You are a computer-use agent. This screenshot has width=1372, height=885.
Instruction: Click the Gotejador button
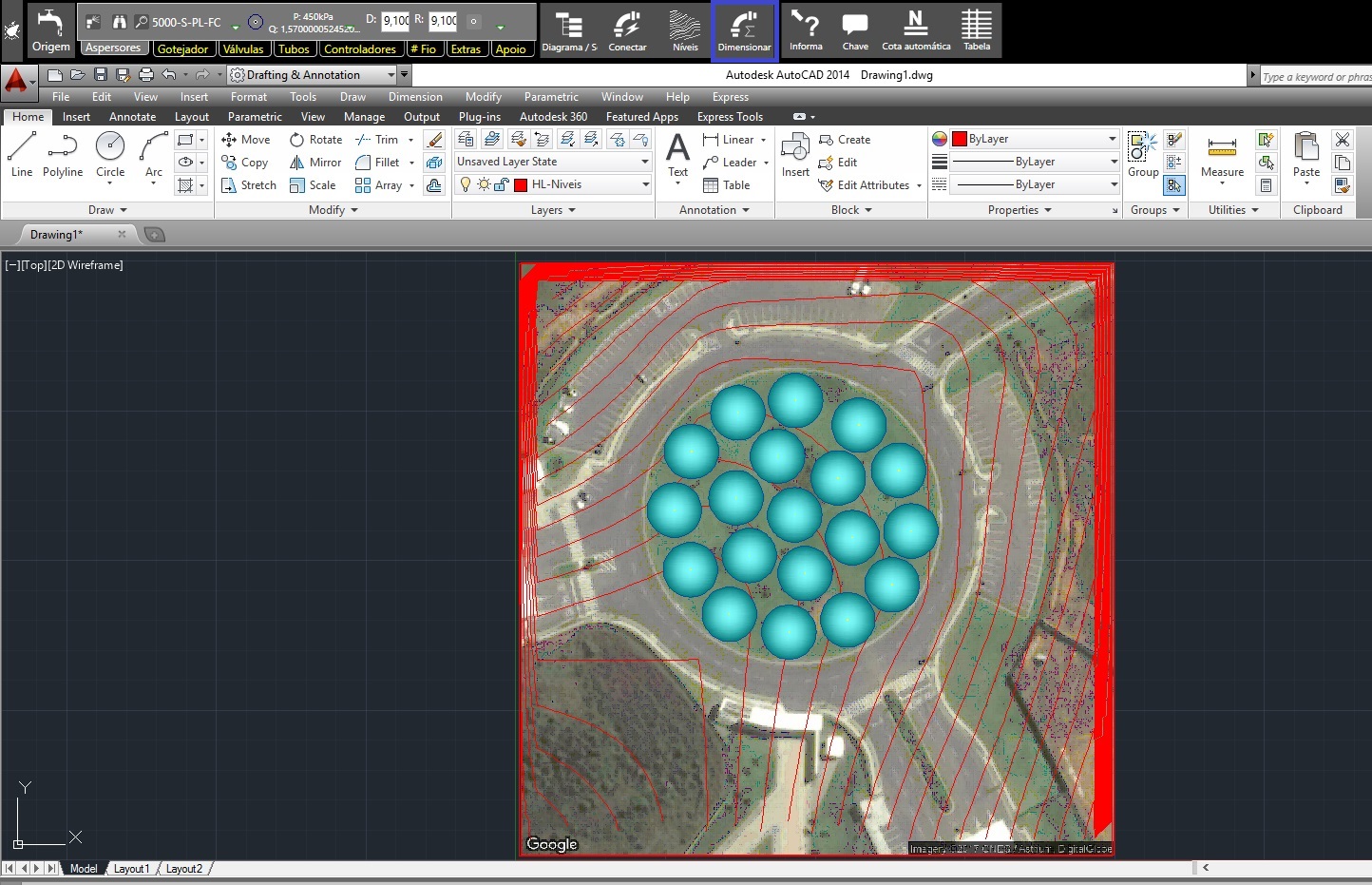click(x=183, y=48)
